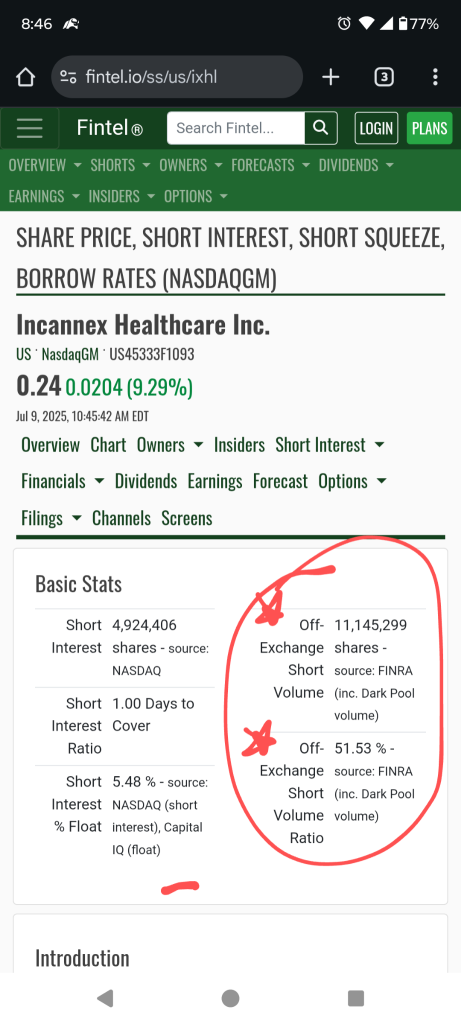This screenshot has height=1024, width=461.
Task: Tap the Android back navigation button
Action: point(104,998)
